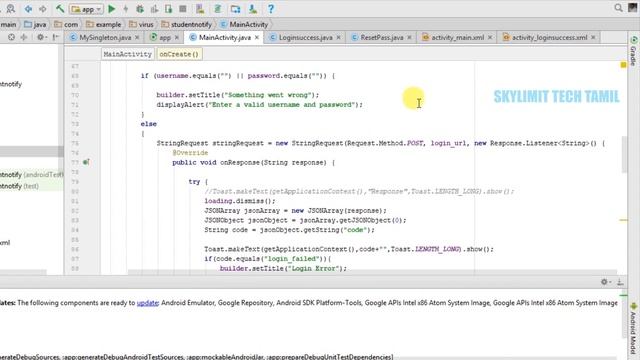Viewport: 640px width, 360px height.
Task: Click Attach Debugger to Android Process icon
Action: tap(169, 9)
